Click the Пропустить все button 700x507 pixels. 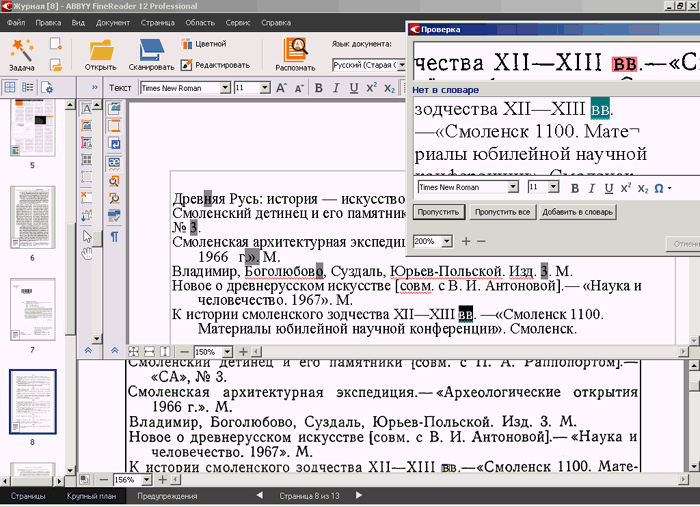point(501,212)
